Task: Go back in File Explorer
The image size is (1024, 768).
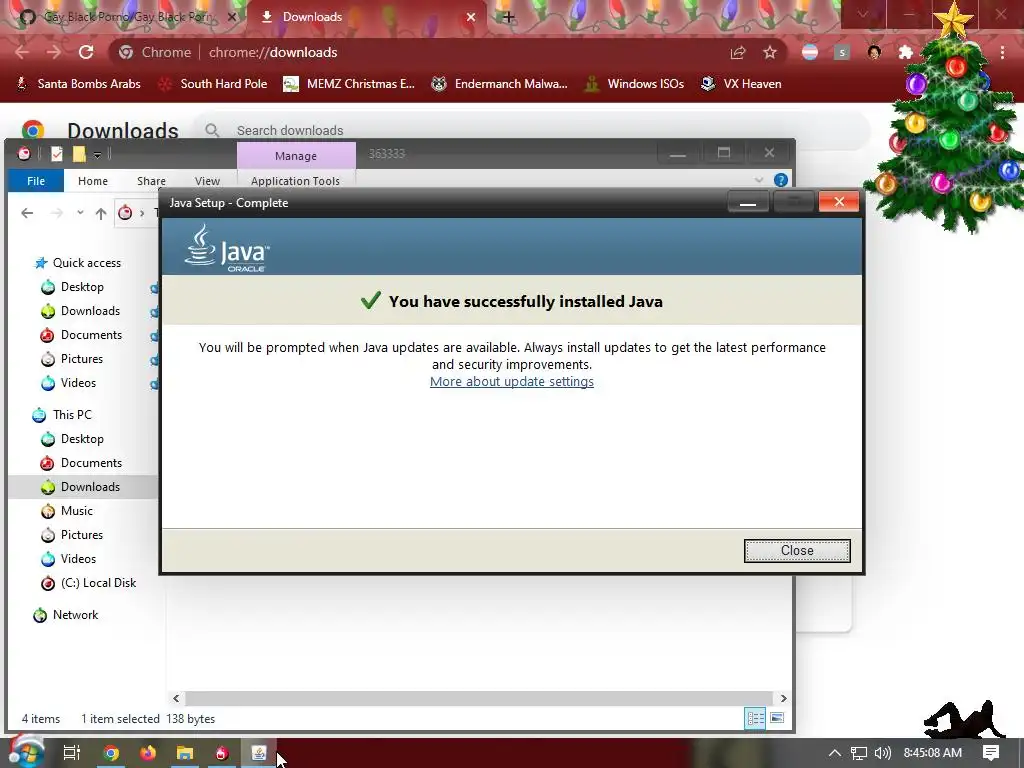Action: click(x=27, y=213)
